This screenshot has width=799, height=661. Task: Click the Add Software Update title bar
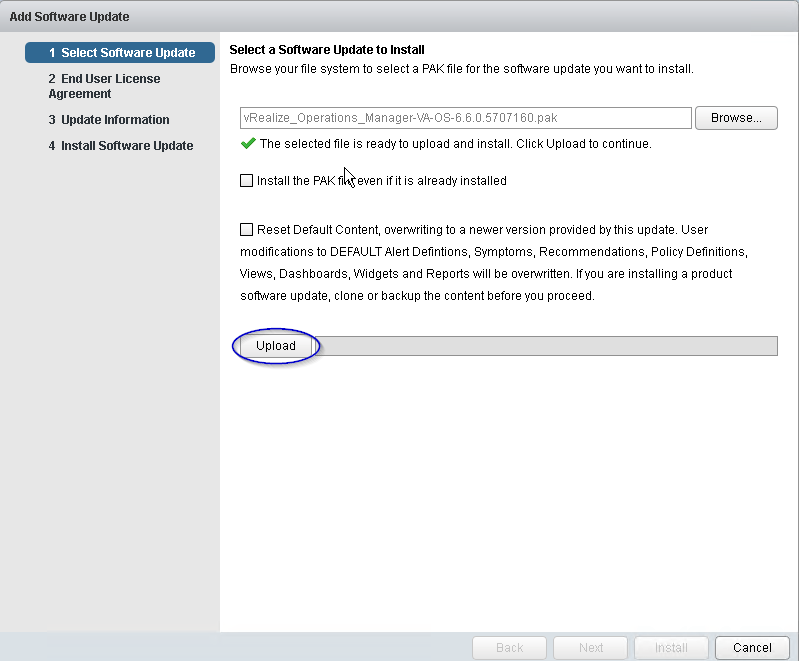point(399,17)
